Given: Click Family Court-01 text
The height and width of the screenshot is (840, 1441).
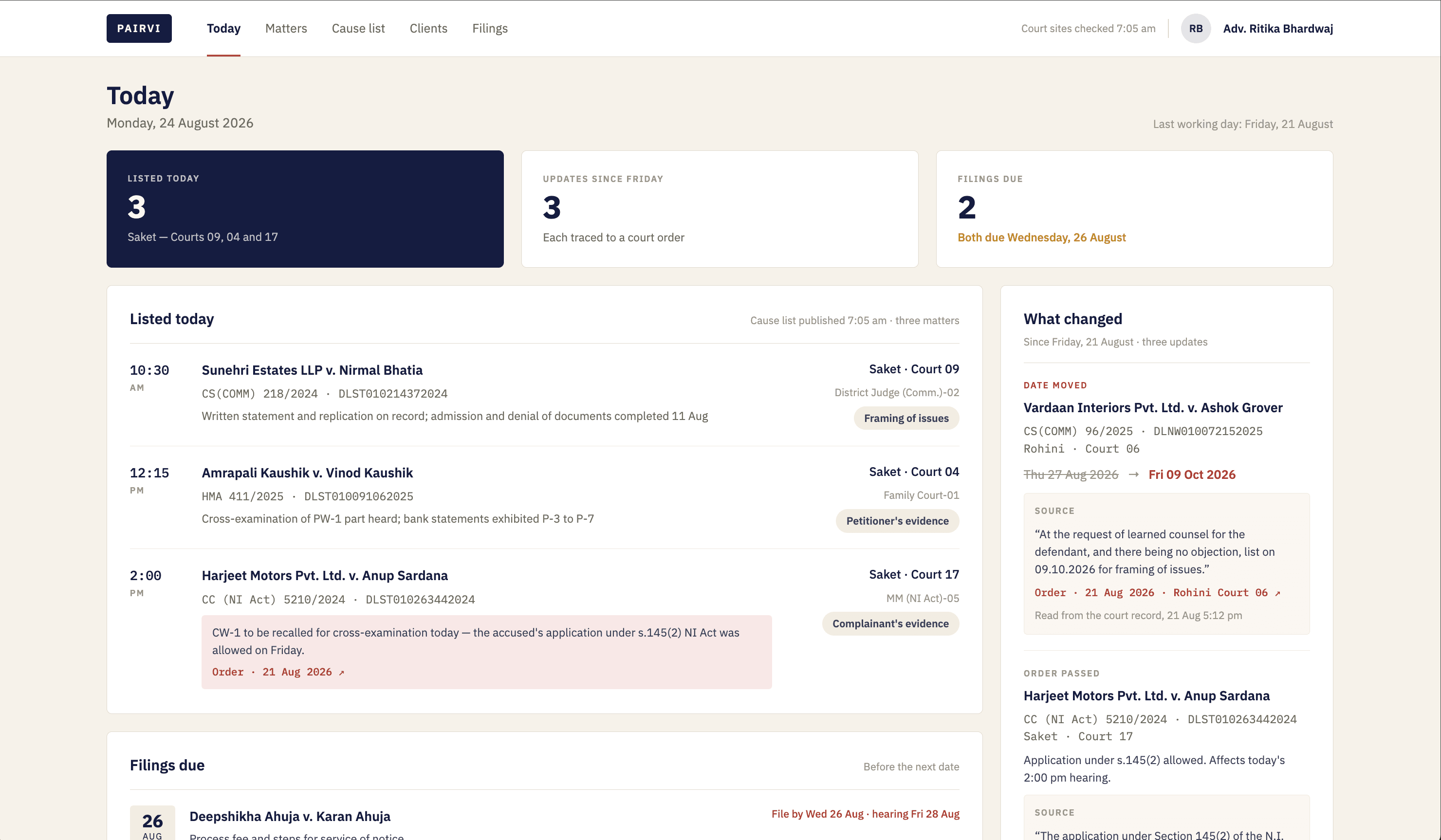Looking at the screenshot, I should tap(921, 495).
